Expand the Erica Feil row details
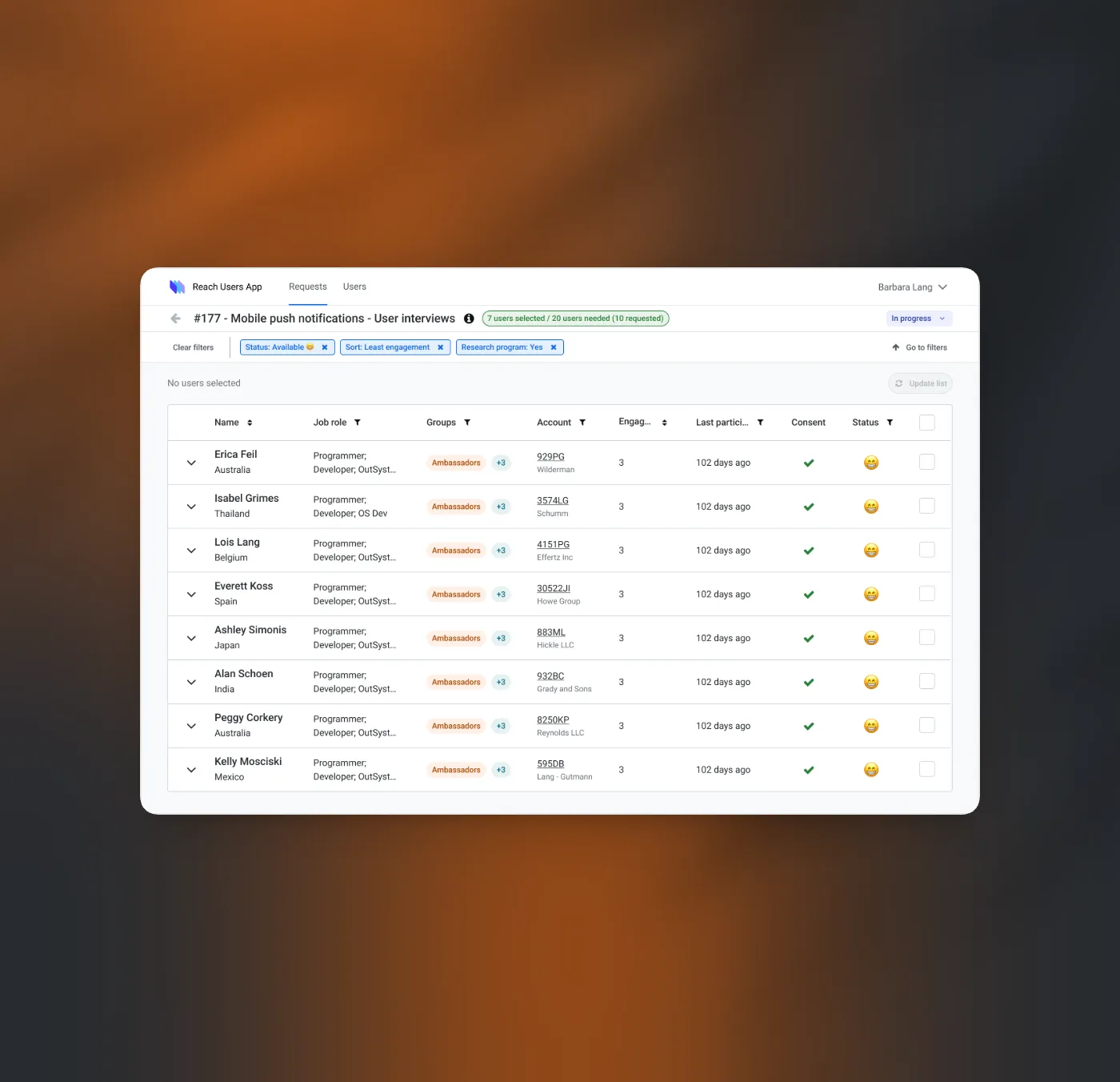 coord(191,463)
